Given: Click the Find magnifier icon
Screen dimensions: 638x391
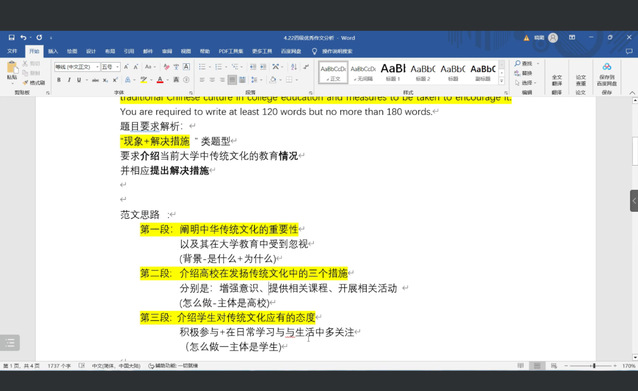Looking at the screenshot, I should click(518, 63).
